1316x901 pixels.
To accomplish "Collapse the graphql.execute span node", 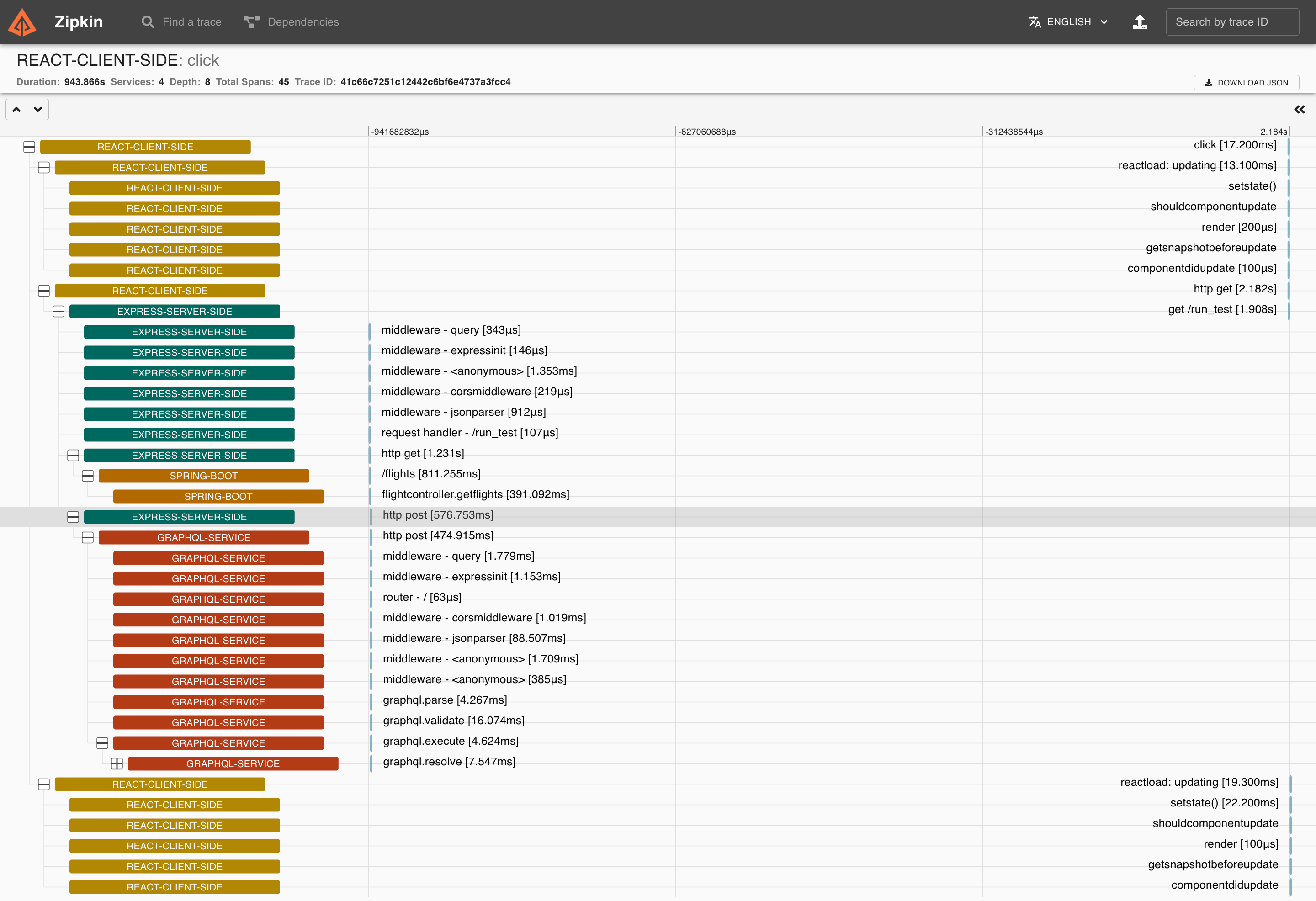I will (x=102, y=743).
